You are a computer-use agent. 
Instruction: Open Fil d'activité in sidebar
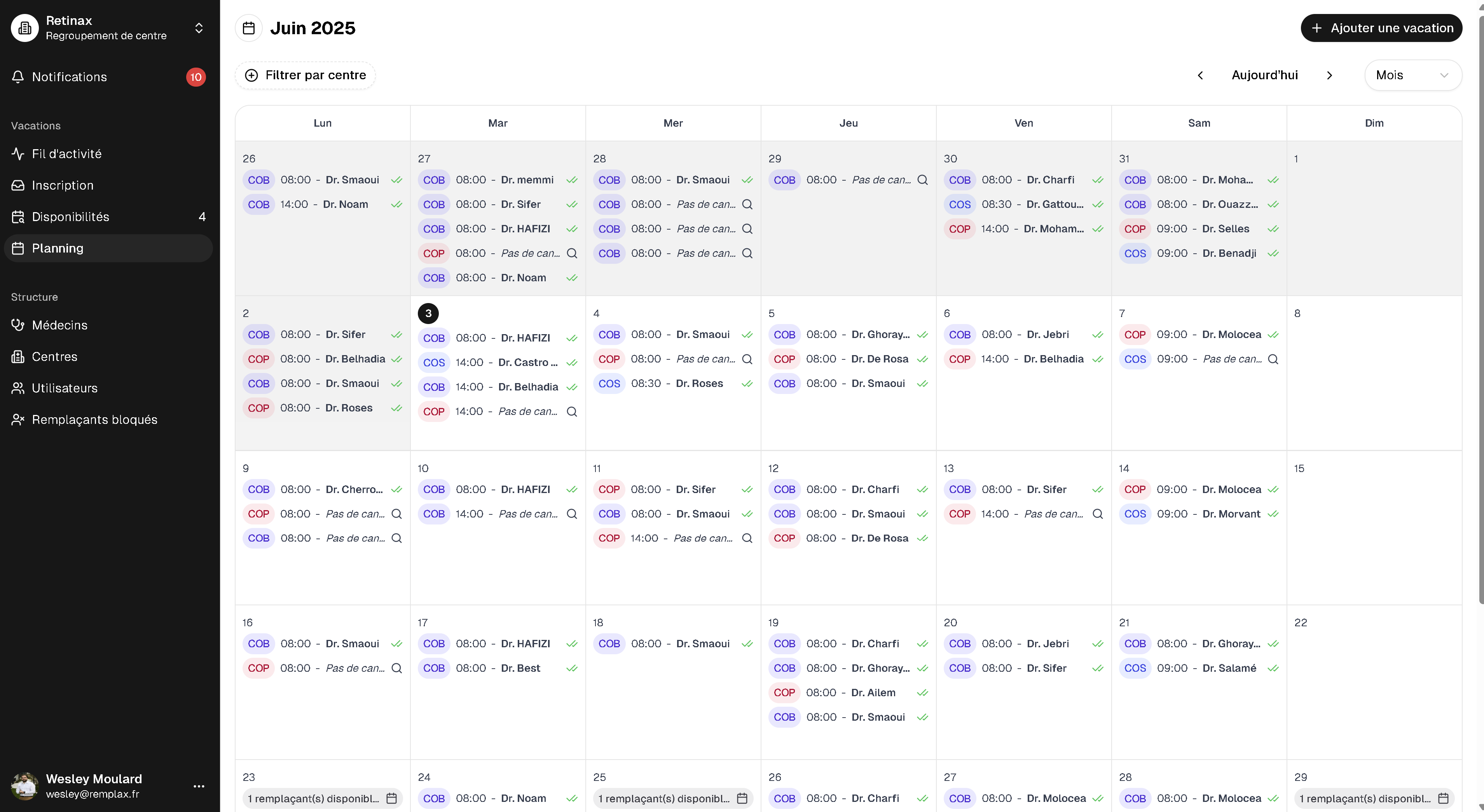pyautogui.click(x=108, y=154)
